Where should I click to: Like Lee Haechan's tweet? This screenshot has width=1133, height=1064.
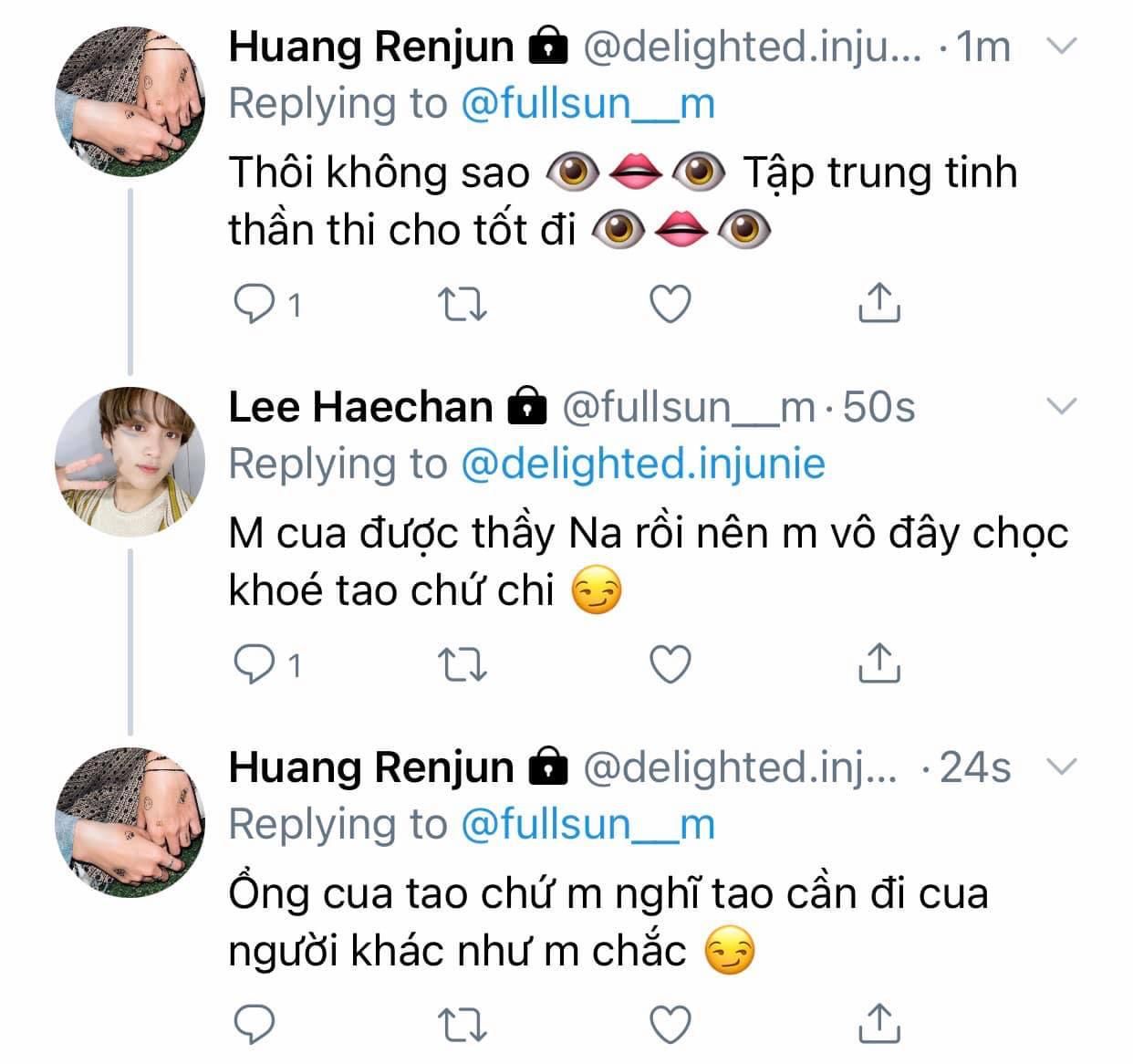click(x=672, y=664)
